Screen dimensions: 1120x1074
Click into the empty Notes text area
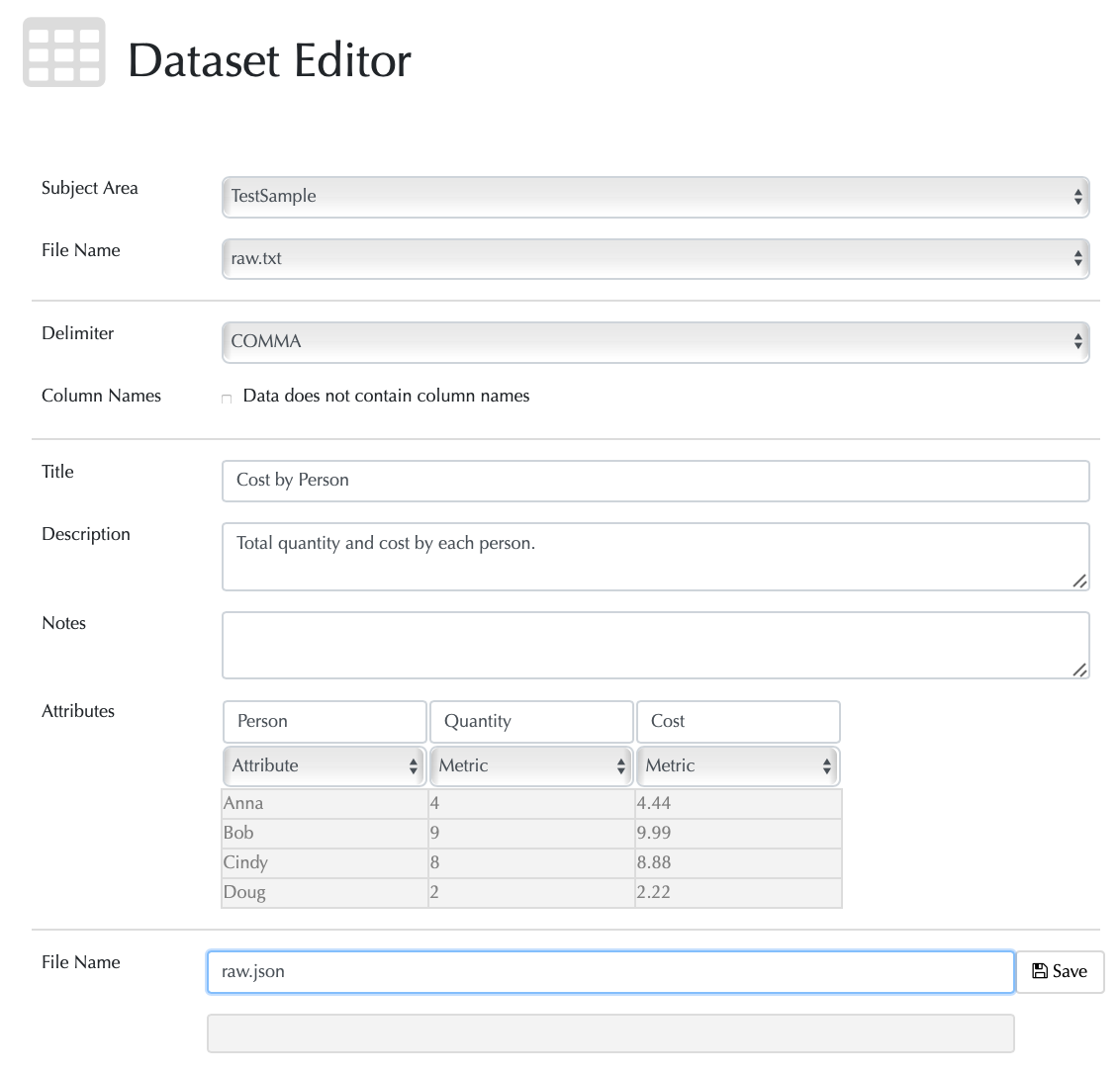(656, 645)
